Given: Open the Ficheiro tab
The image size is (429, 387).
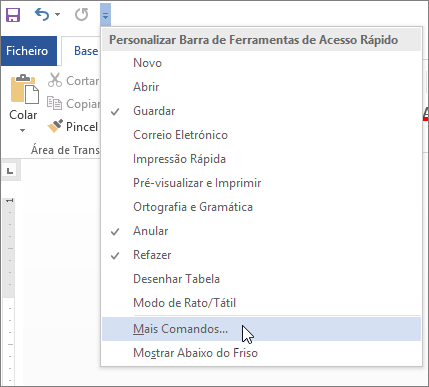Looking at the screenshot, I should (x=28, y=51).
